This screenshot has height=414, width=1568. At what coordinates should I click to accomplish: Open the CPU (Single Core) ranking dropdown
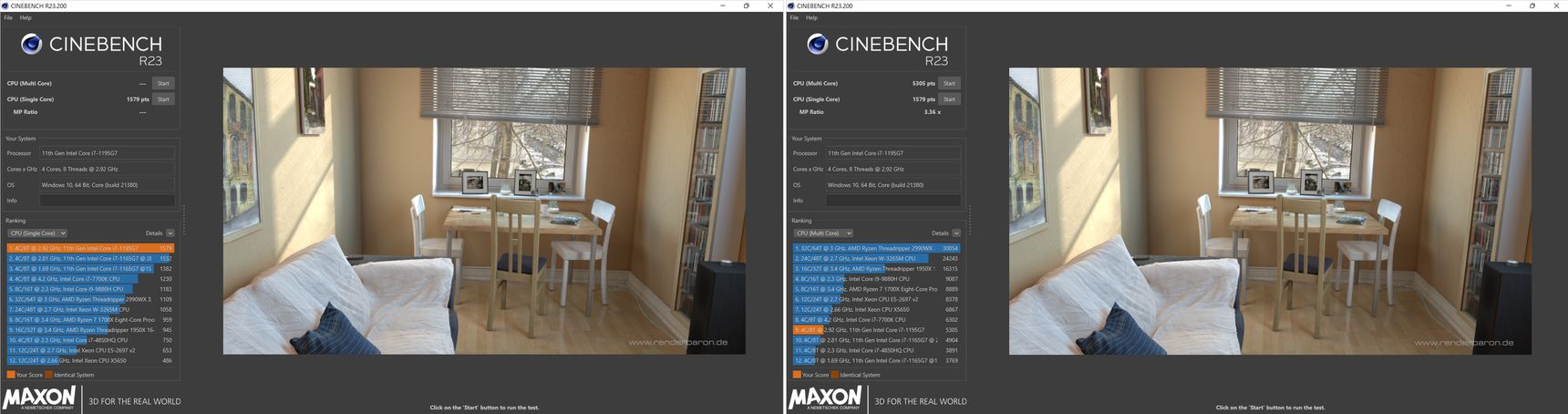[x=37, y=233]
